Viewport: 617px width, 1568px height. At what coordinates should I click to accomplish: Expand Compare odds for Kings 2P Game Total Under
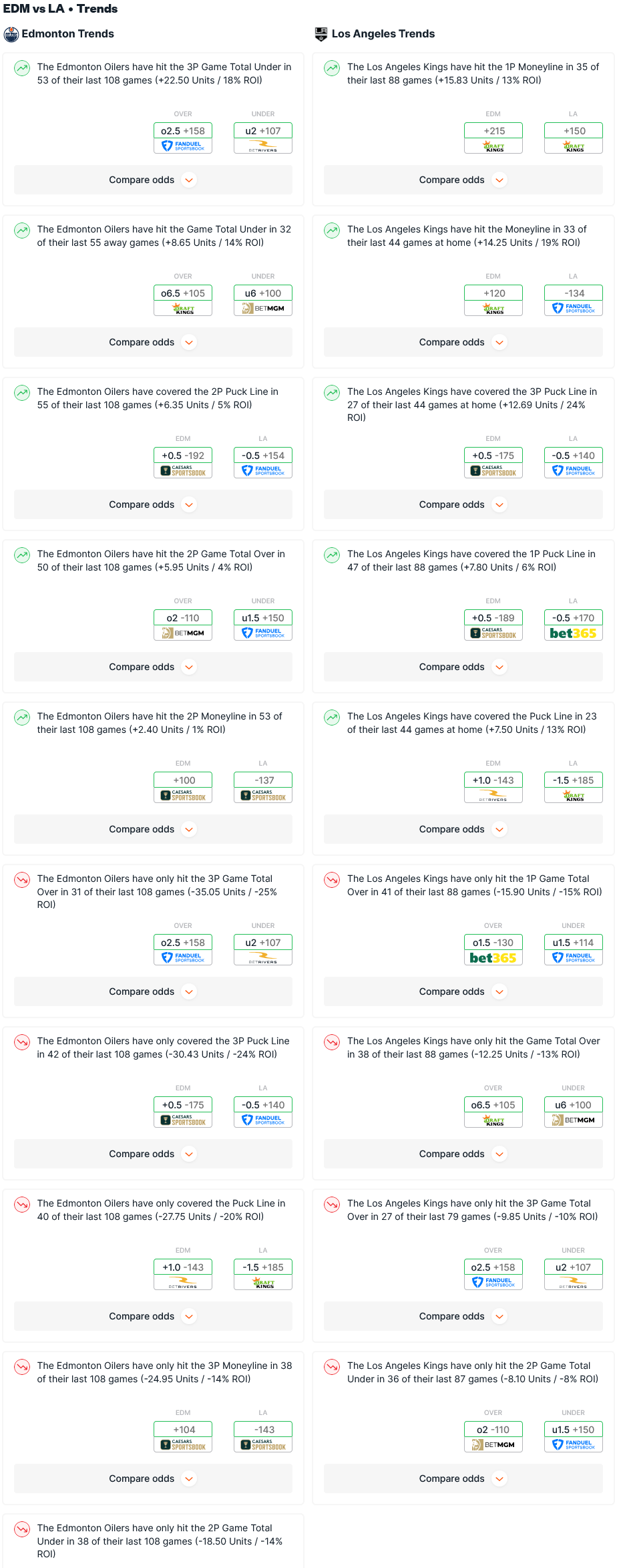(463, 1479)
